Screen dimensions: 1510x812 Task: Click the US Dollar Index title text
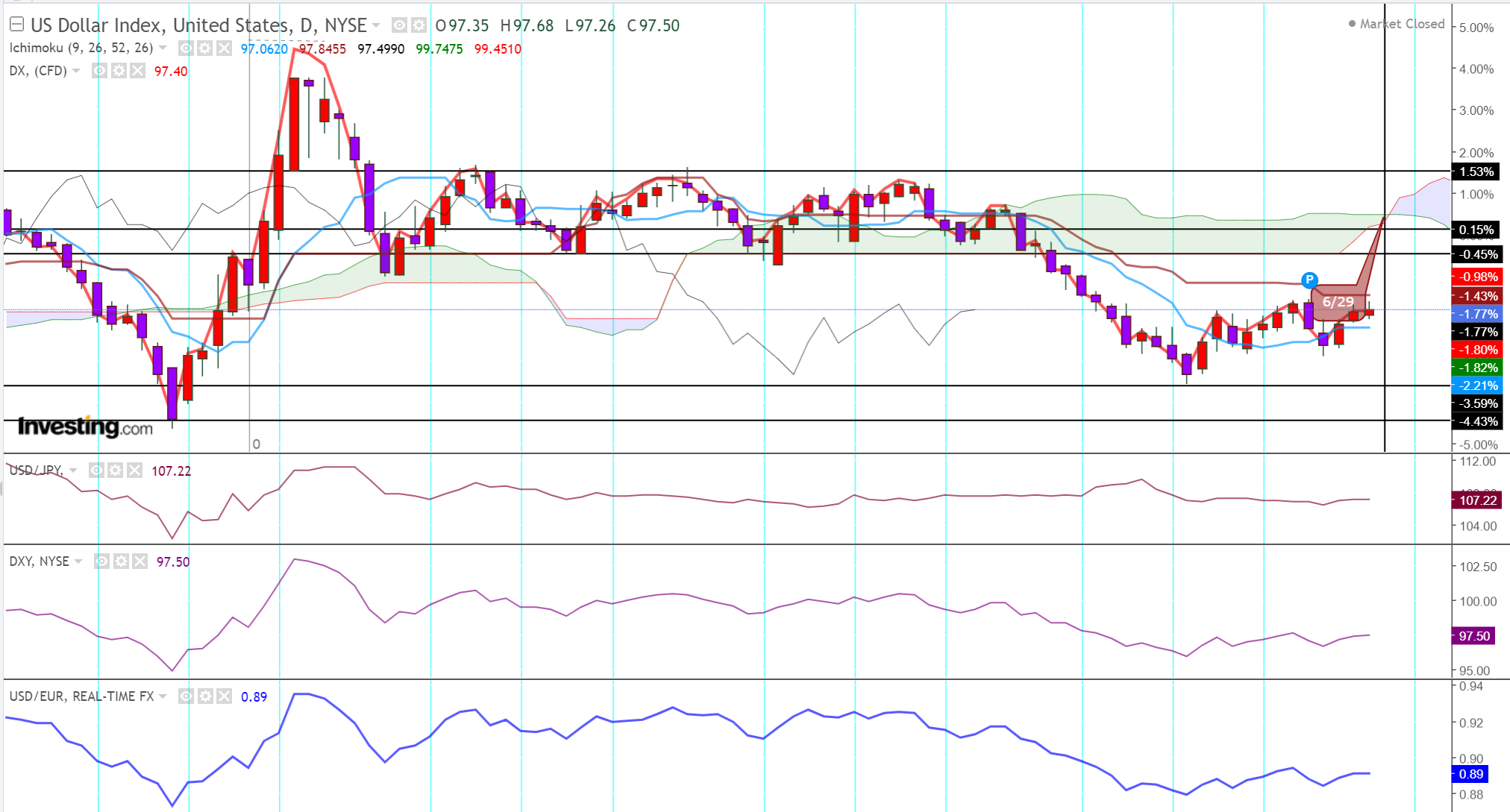click(198, 25)
